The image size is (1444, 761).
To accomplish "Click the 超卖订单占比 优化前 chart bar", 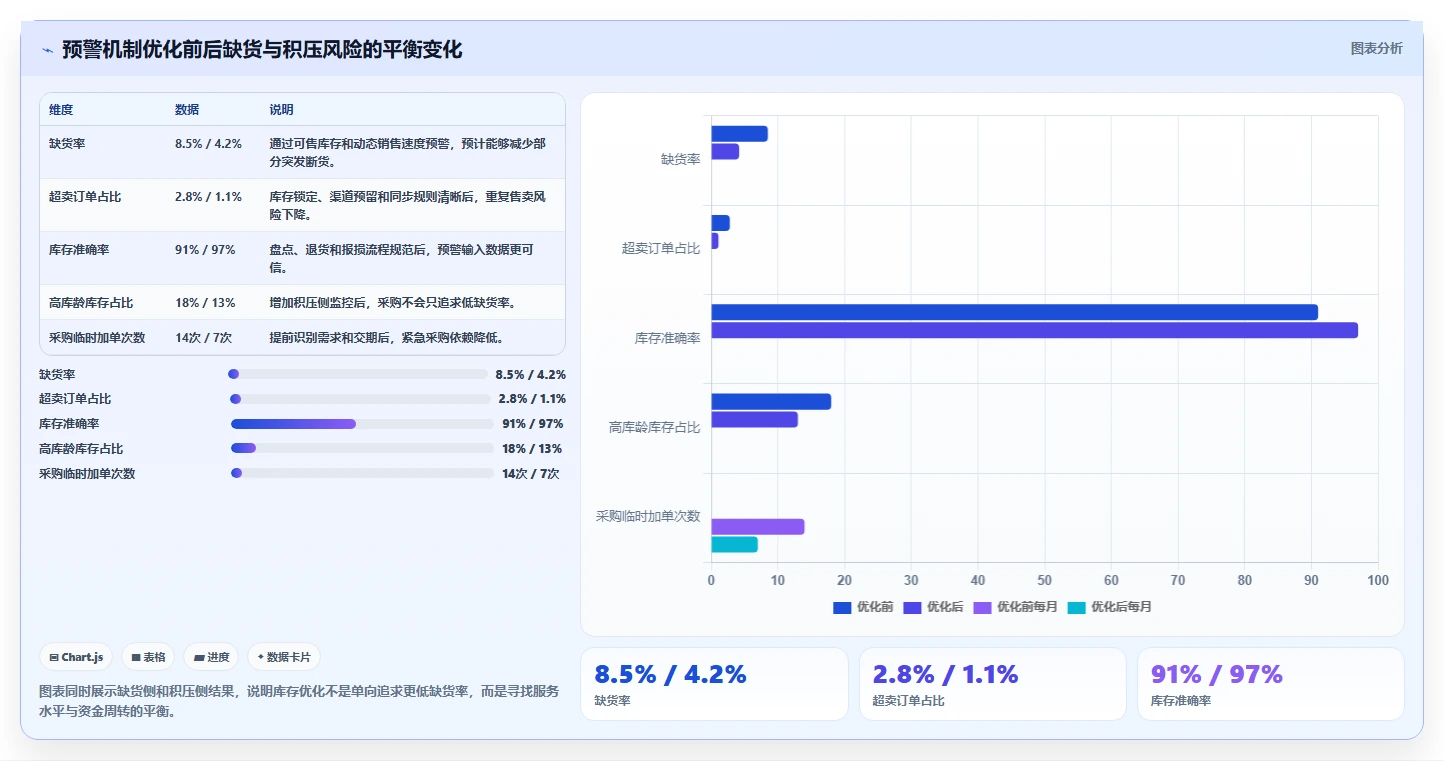I will pos(720,223).
